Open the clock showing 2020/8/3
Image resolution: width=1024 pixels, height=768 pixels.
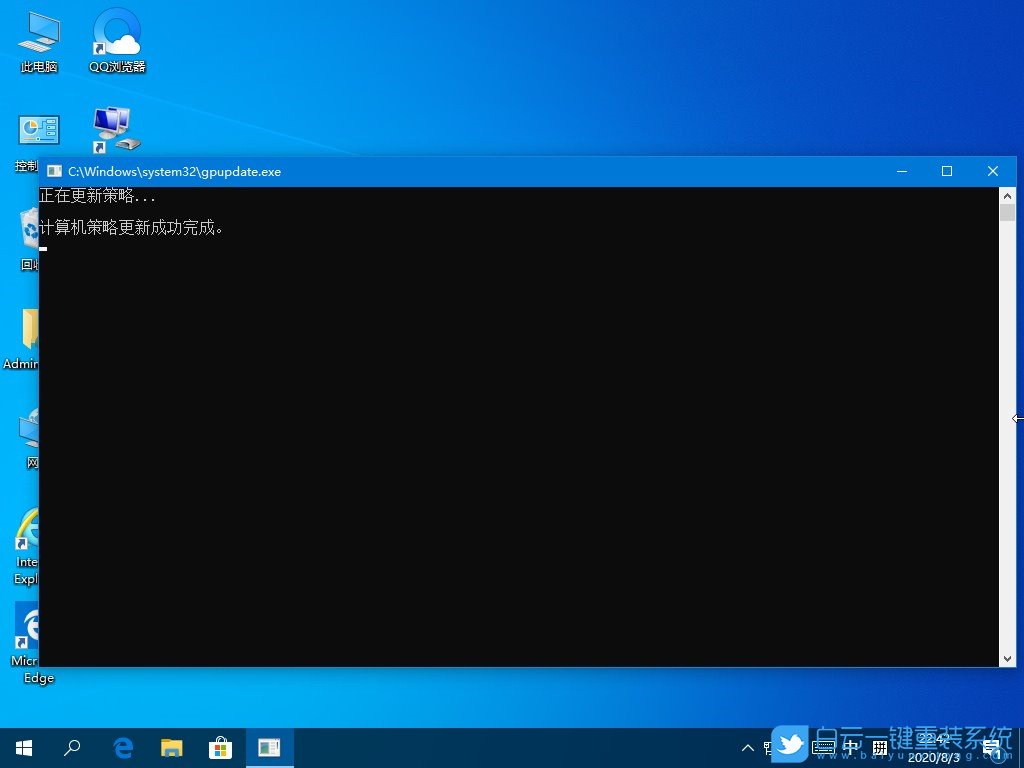(933, 747)
